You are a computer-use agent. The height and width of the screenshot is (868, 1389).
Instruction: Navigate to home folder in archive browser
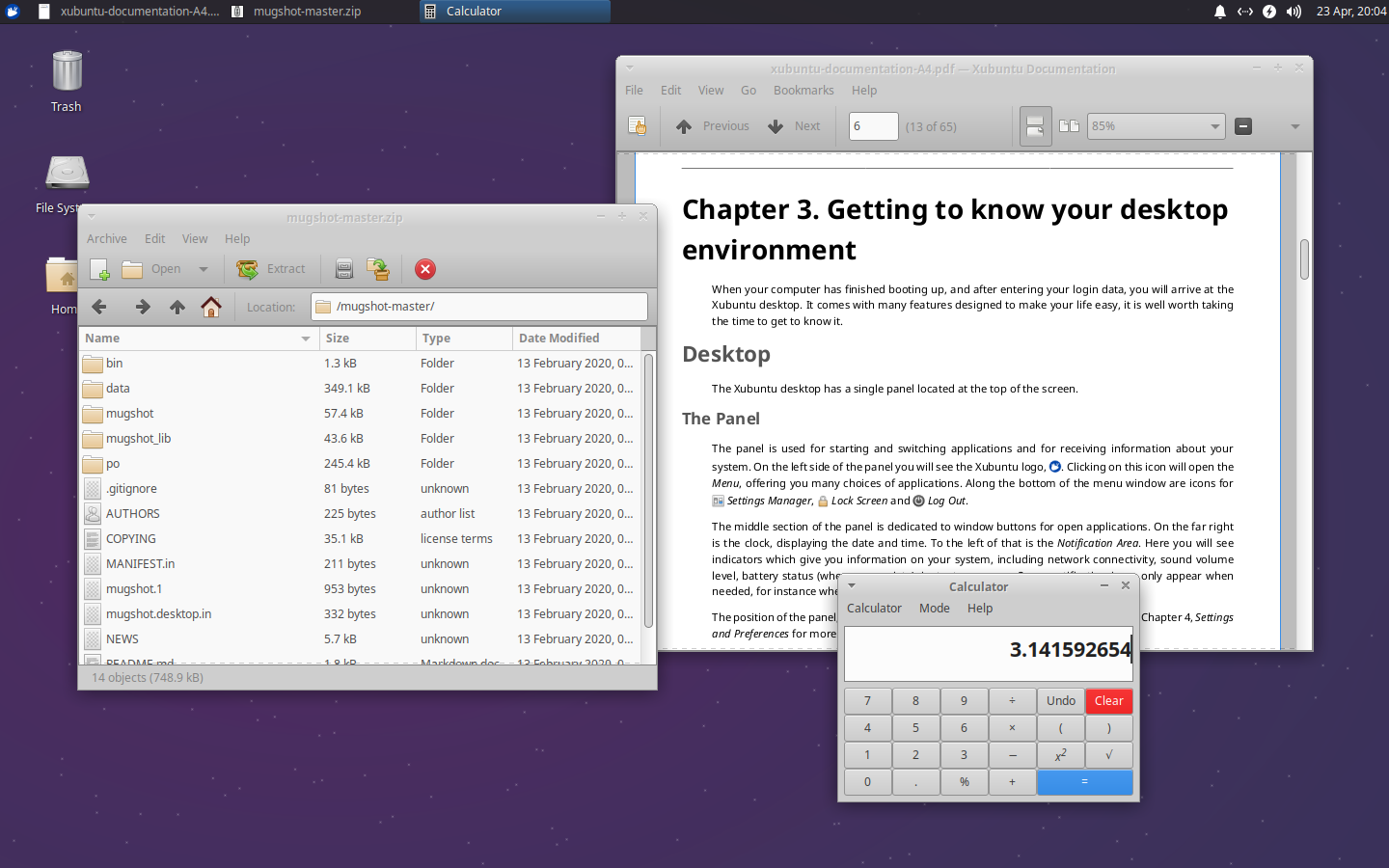coord(211,307)
